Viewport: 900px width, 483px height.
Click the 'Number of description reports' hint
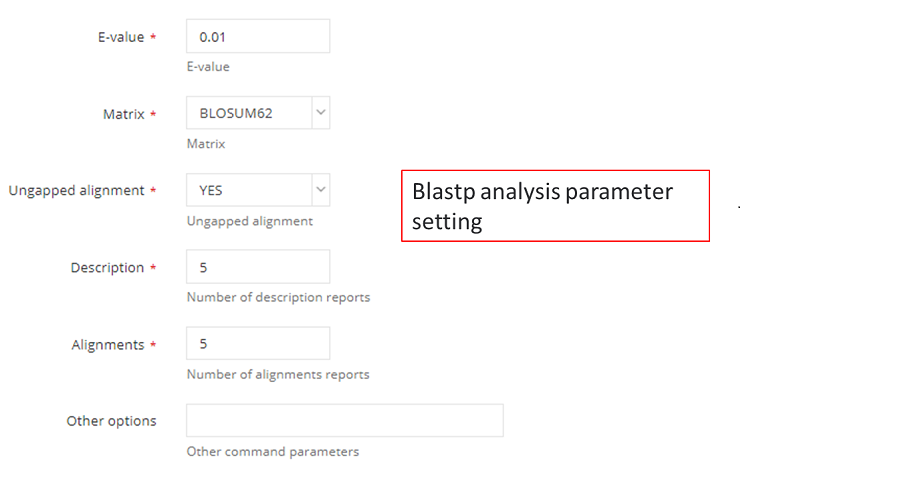278,297
